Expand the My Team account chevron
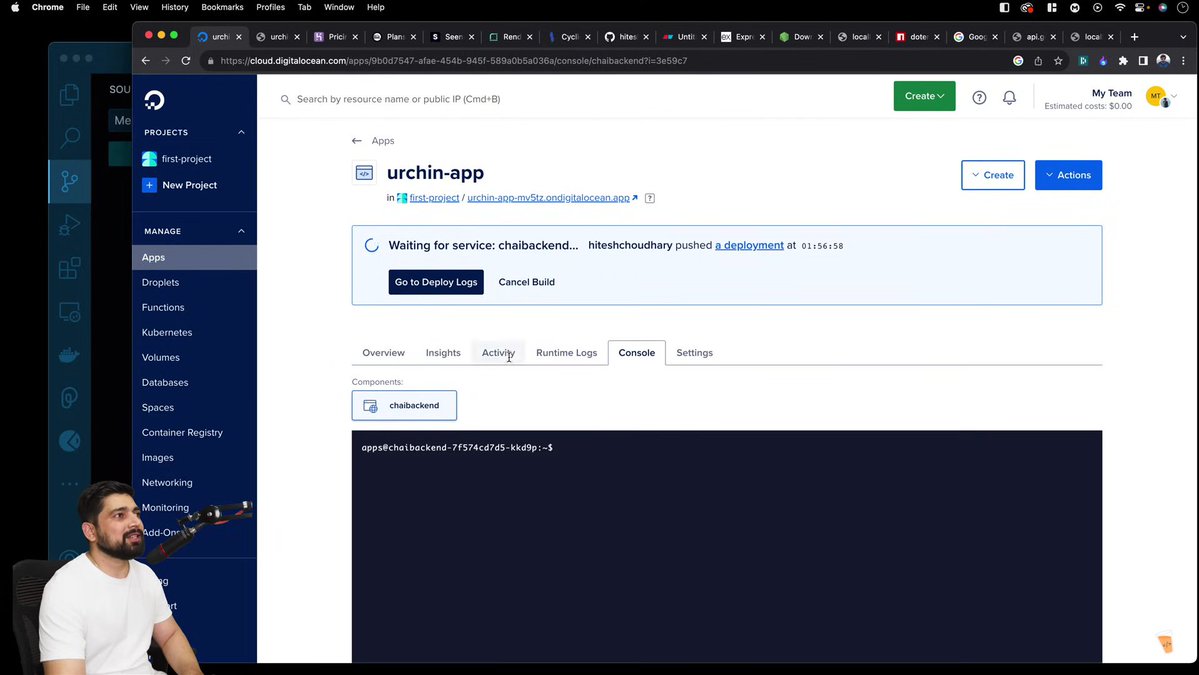This screenshot has height=675, width=1199. click(1174, 96)
